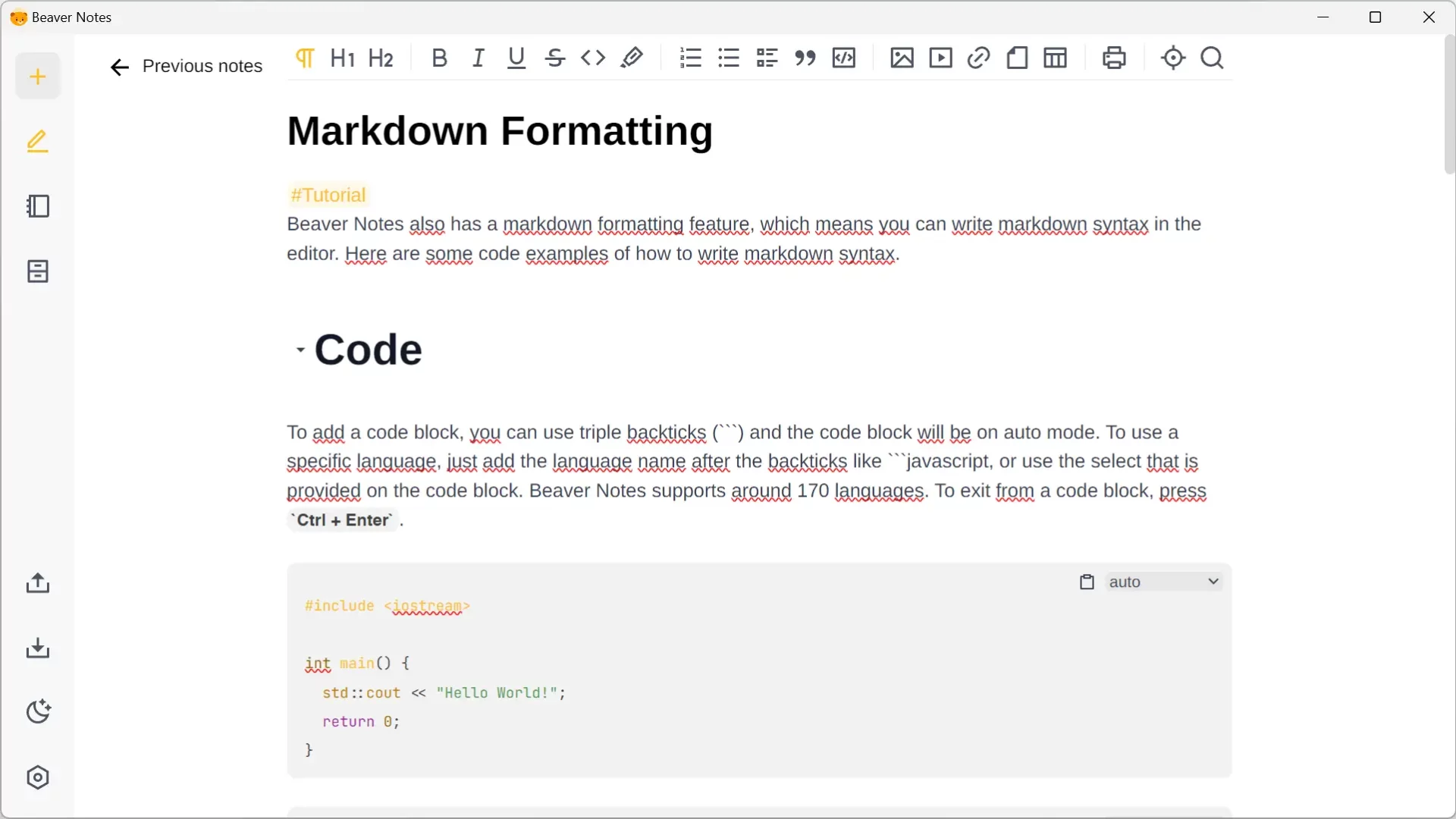The height and width of the screenshot is (819, 1456).
Task: Click the H2 heading toolbar item
Action: point(381,57)
